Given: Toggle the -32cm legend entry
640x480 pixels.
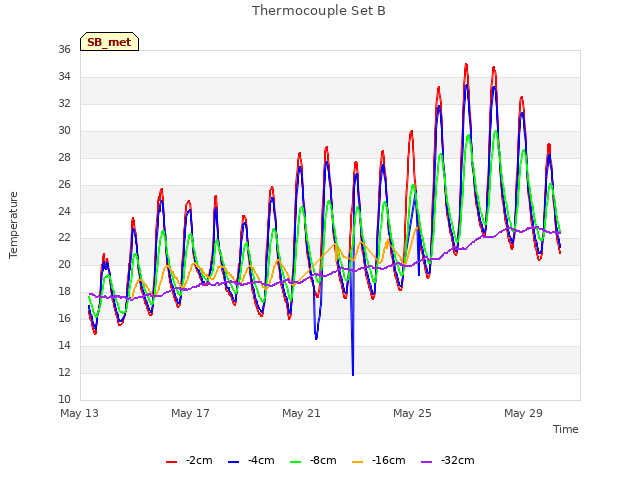Looking at the screenshot, I should coord(447,460).
